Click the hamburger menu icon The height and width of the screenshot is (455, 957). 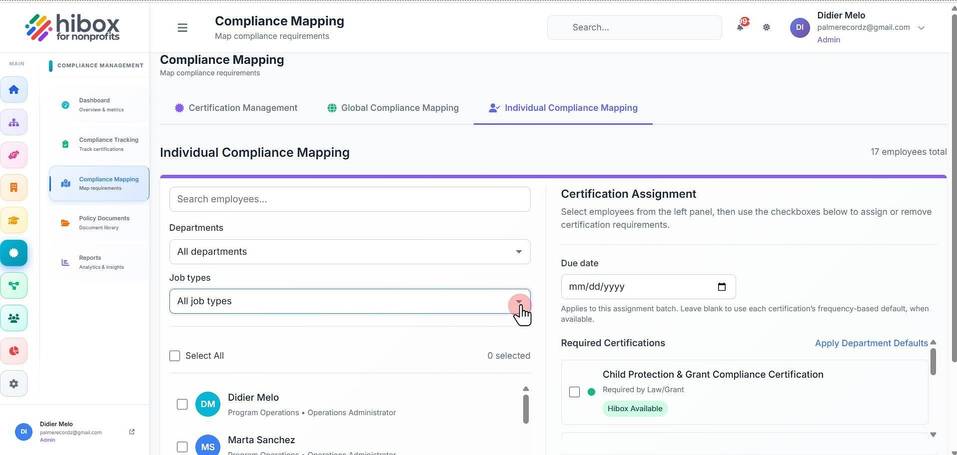(182, 27)
